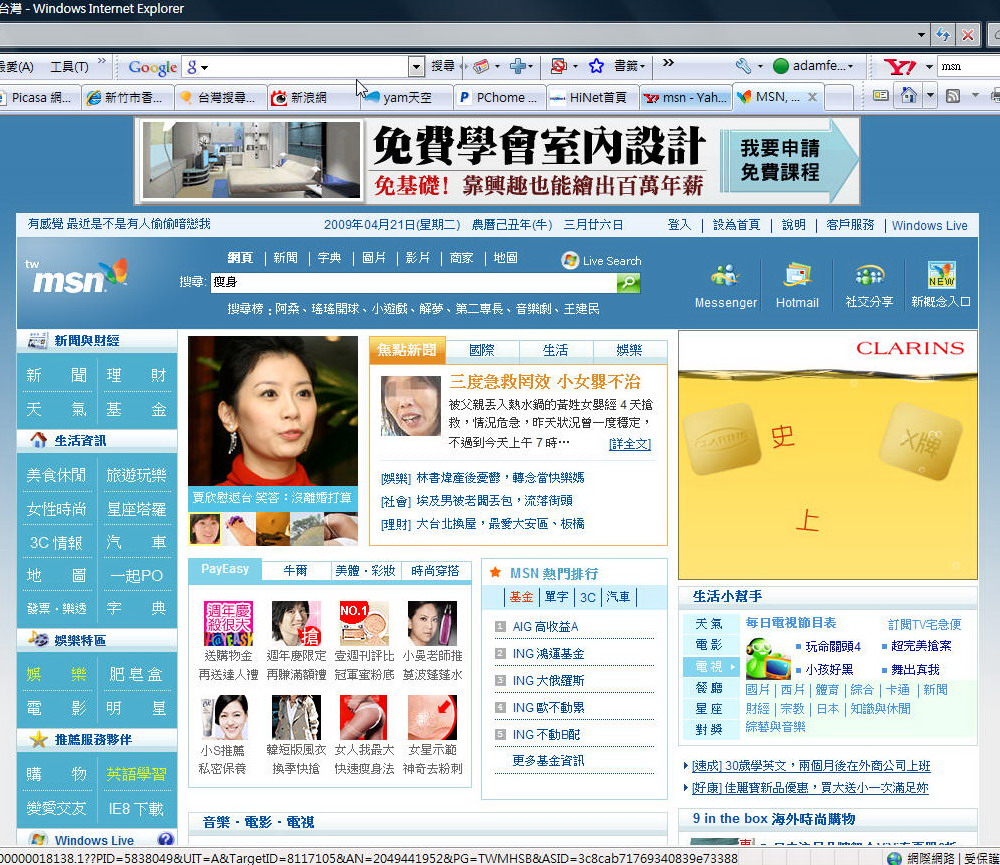
Task: Click the 新聞 search category link
Action: (x=285, y=258)
